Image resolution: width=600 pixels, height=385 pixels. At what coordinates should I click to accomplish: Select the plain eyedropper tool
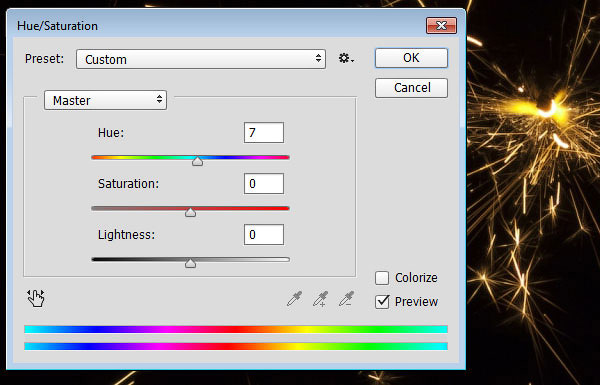tap(294, 299)
